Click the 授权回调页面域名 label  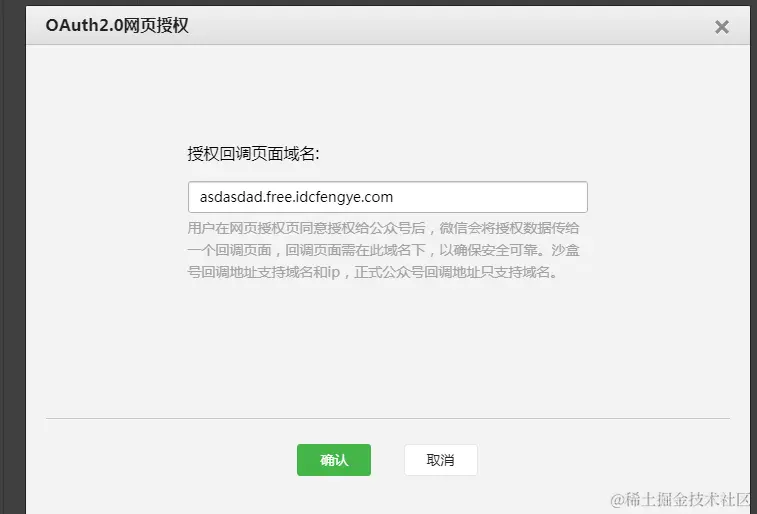click(x=253, y=154)
